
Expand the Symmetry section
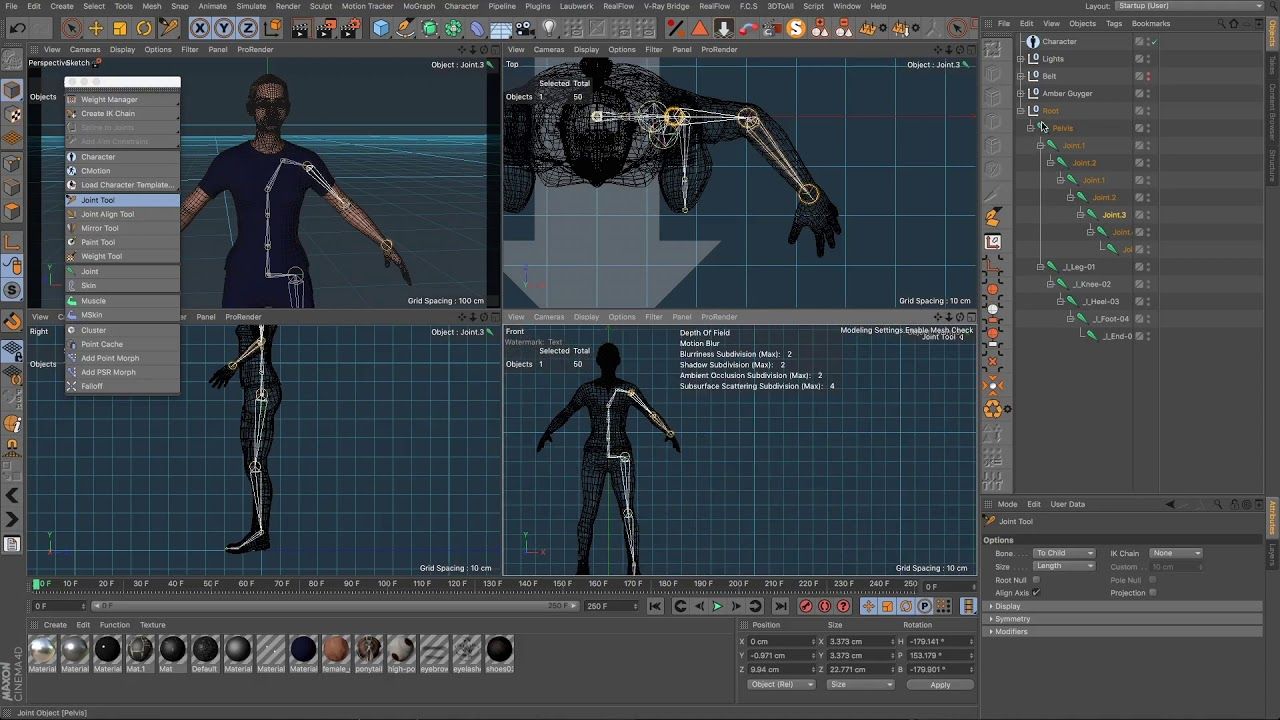1012,619
